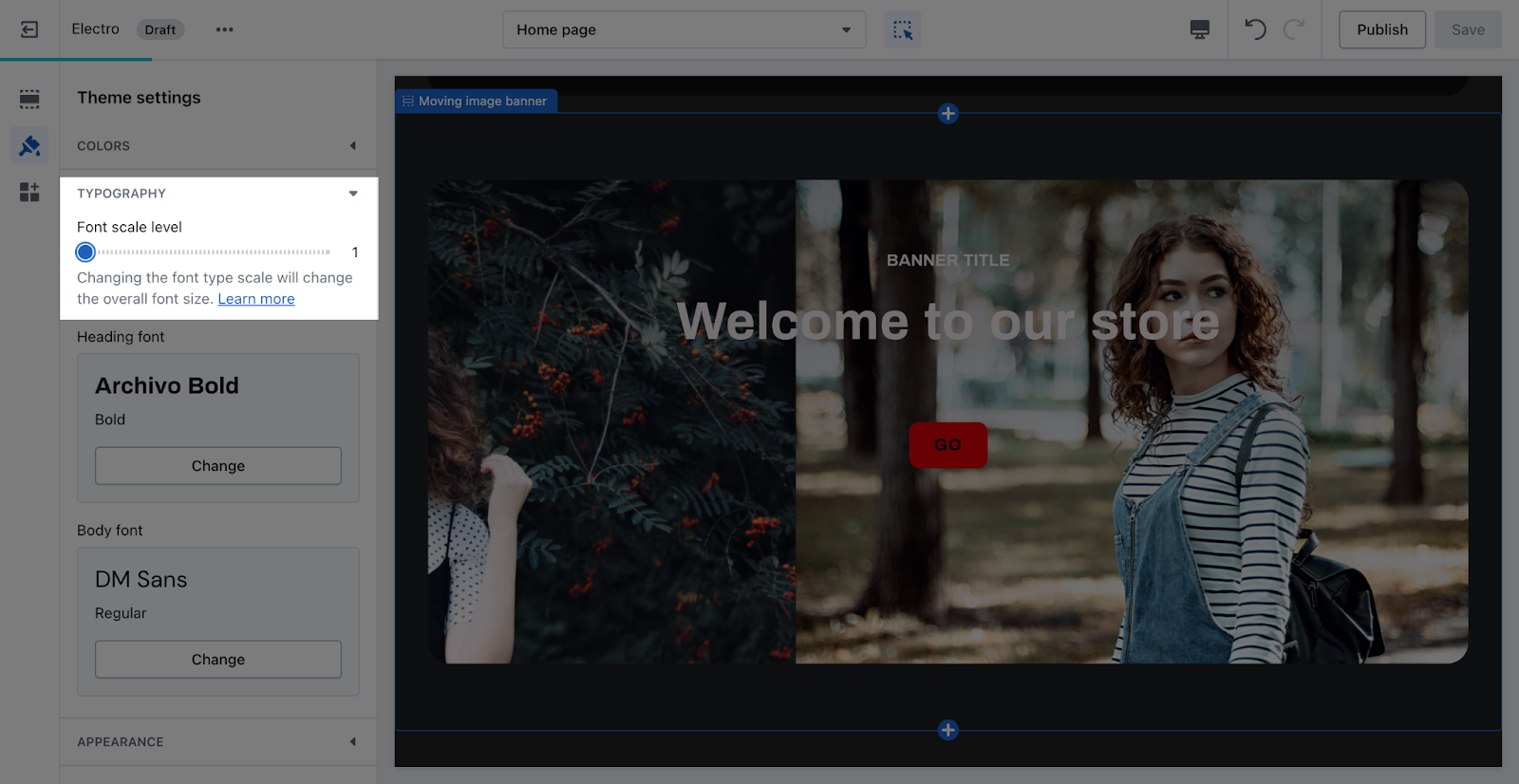Click the font scale value 1
The height and width of the screenshot is (784, 1519).
pyautogui.click(x=355, y=252)
